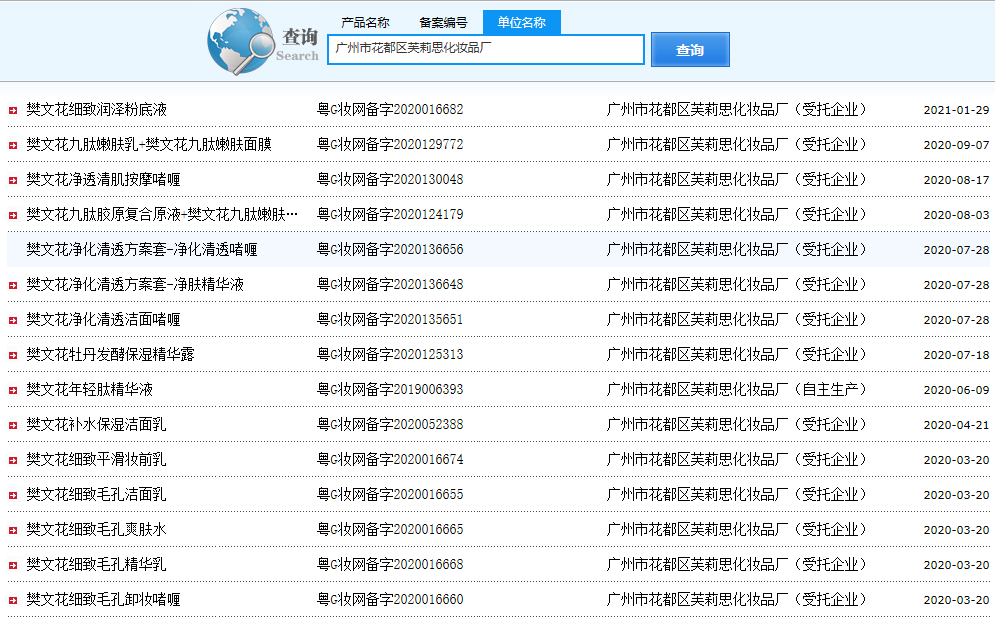Click the date 2020-08-17

[956, 180]
